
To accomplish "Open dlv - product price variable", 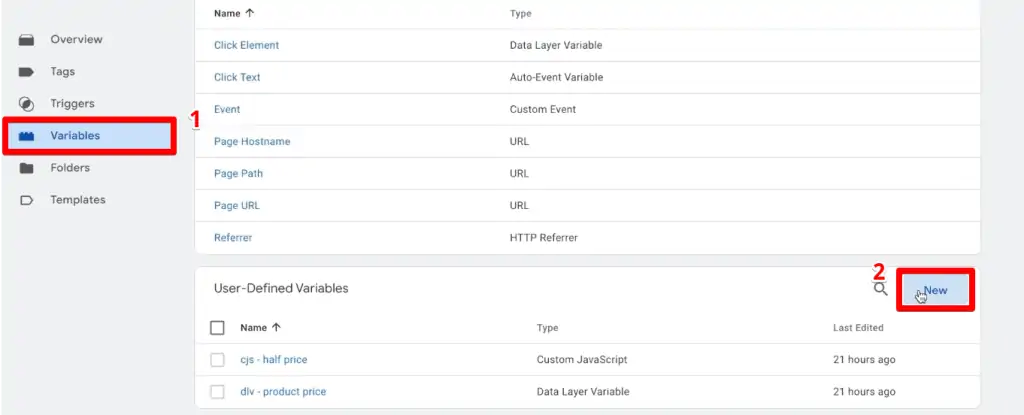I will [283, 391].
